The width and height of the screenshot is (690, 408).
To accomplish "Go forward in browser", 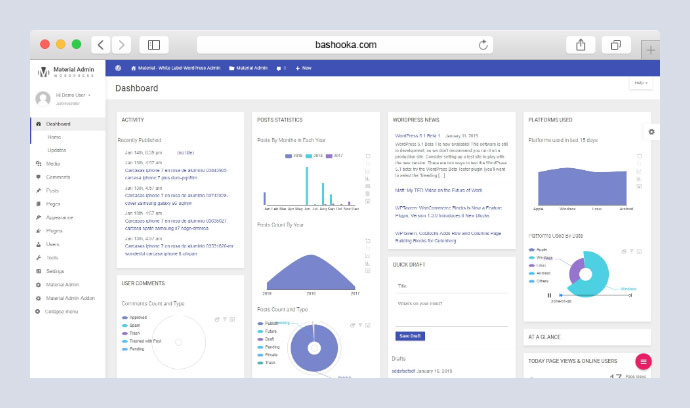I will coord(121,45).
